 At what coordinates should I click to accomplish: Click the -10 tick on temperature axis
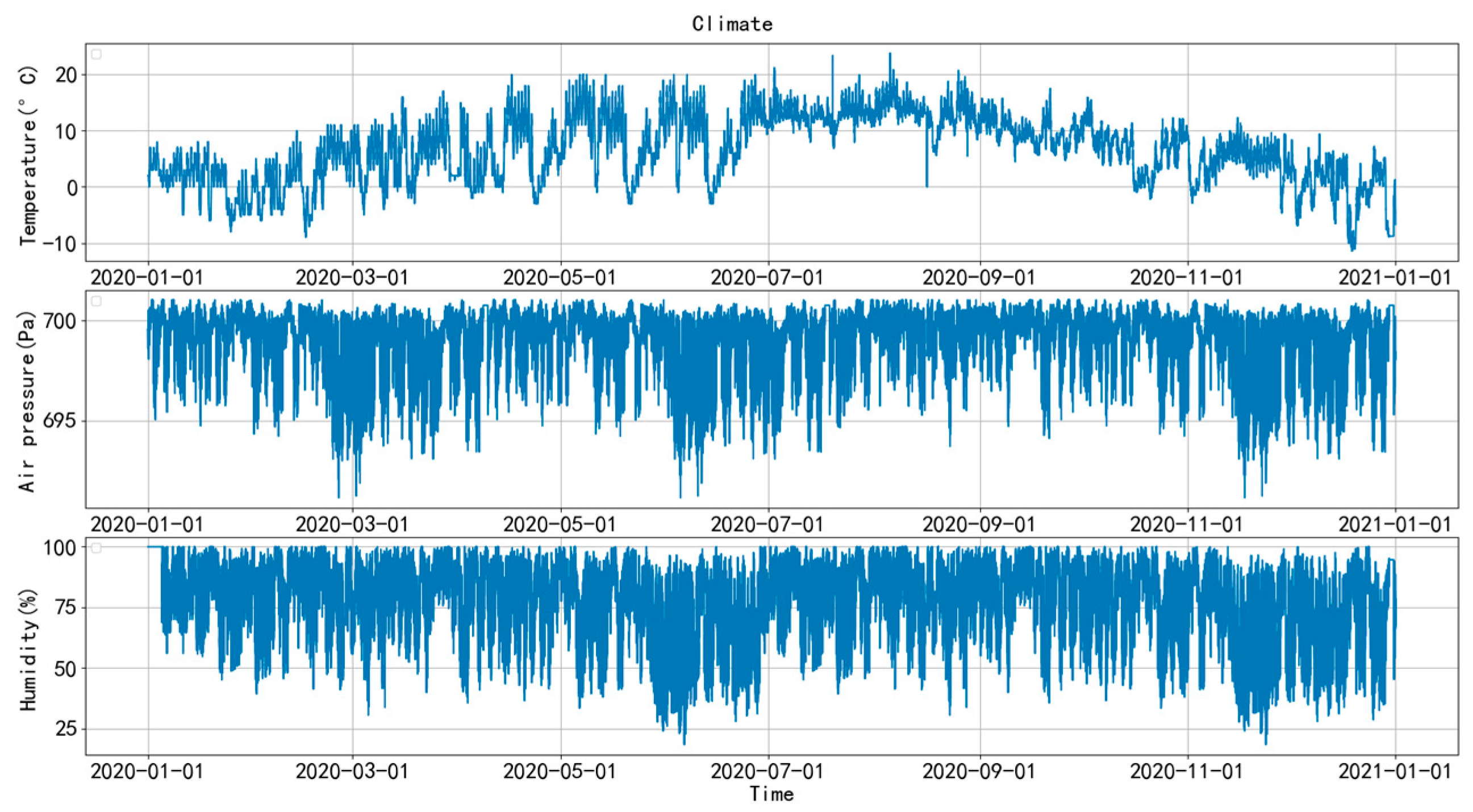pyautogui.click(x=60, y=244)
